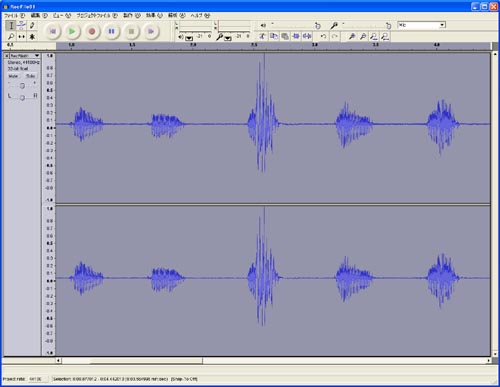This screenshot has height=387, width=500.
Task: Toggle the blue Pause button
Action: (111, 31)
